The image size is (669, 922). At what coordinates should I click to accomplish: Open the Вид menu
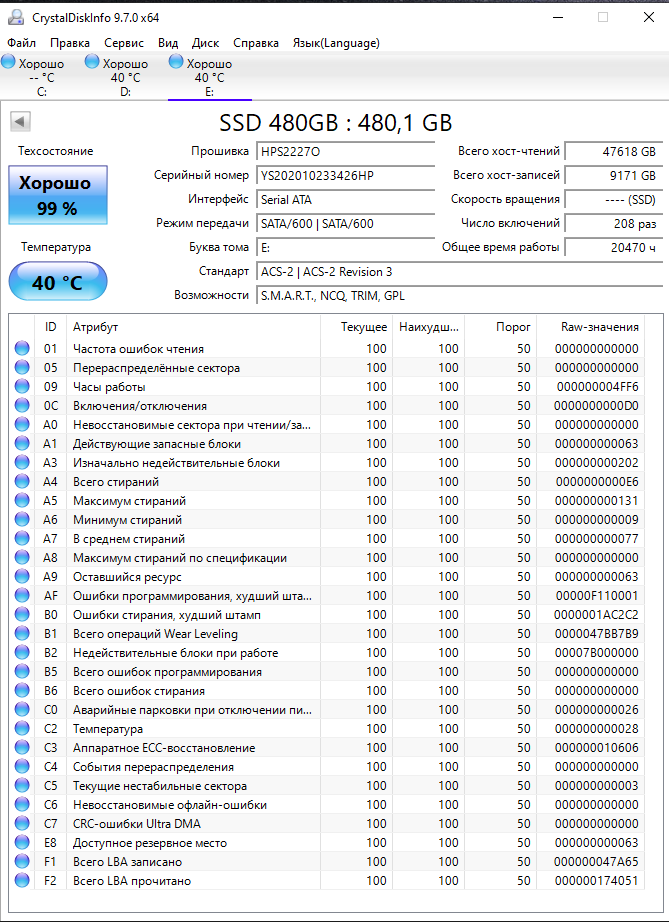pyautogui.click(x=168, y=43)
